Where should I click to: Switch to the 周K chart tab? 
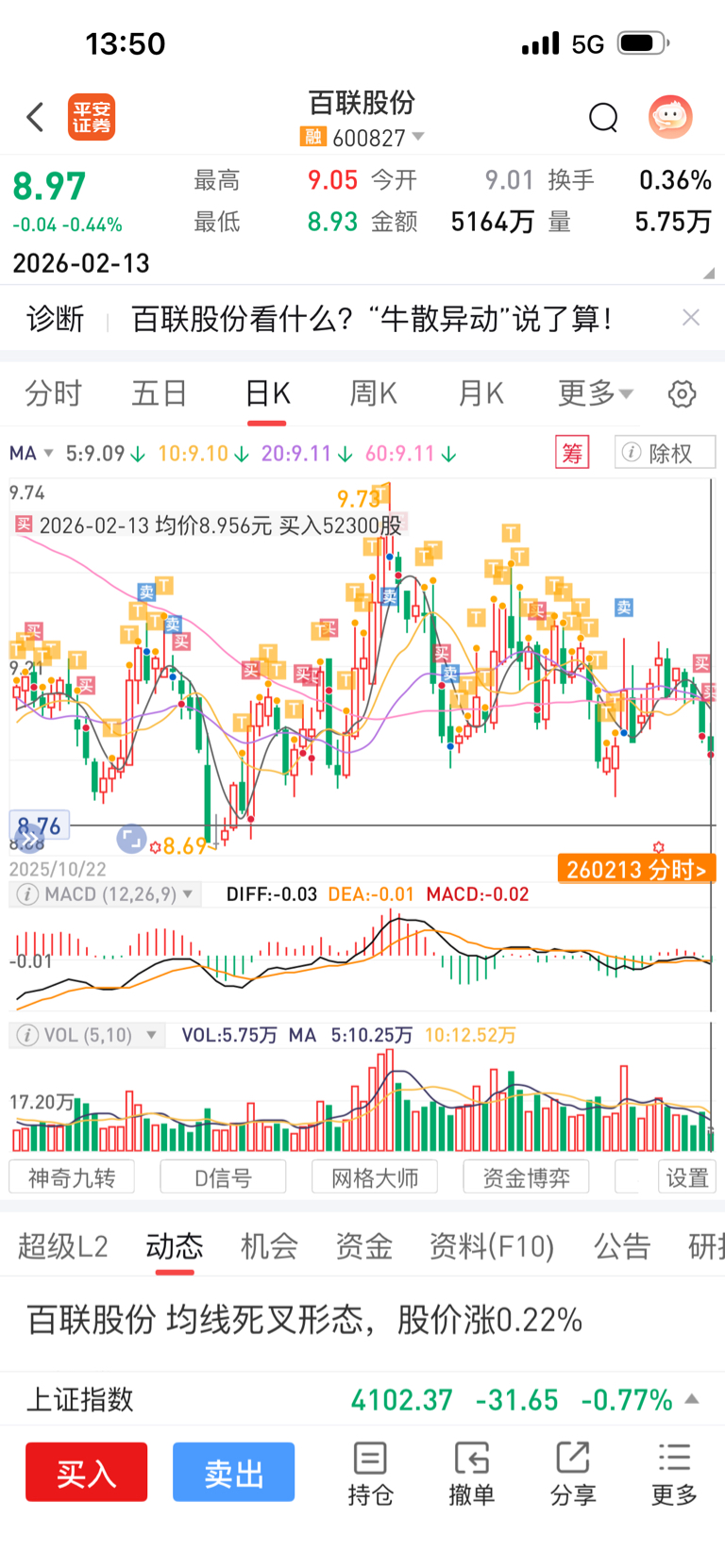[x=373, y=393]
